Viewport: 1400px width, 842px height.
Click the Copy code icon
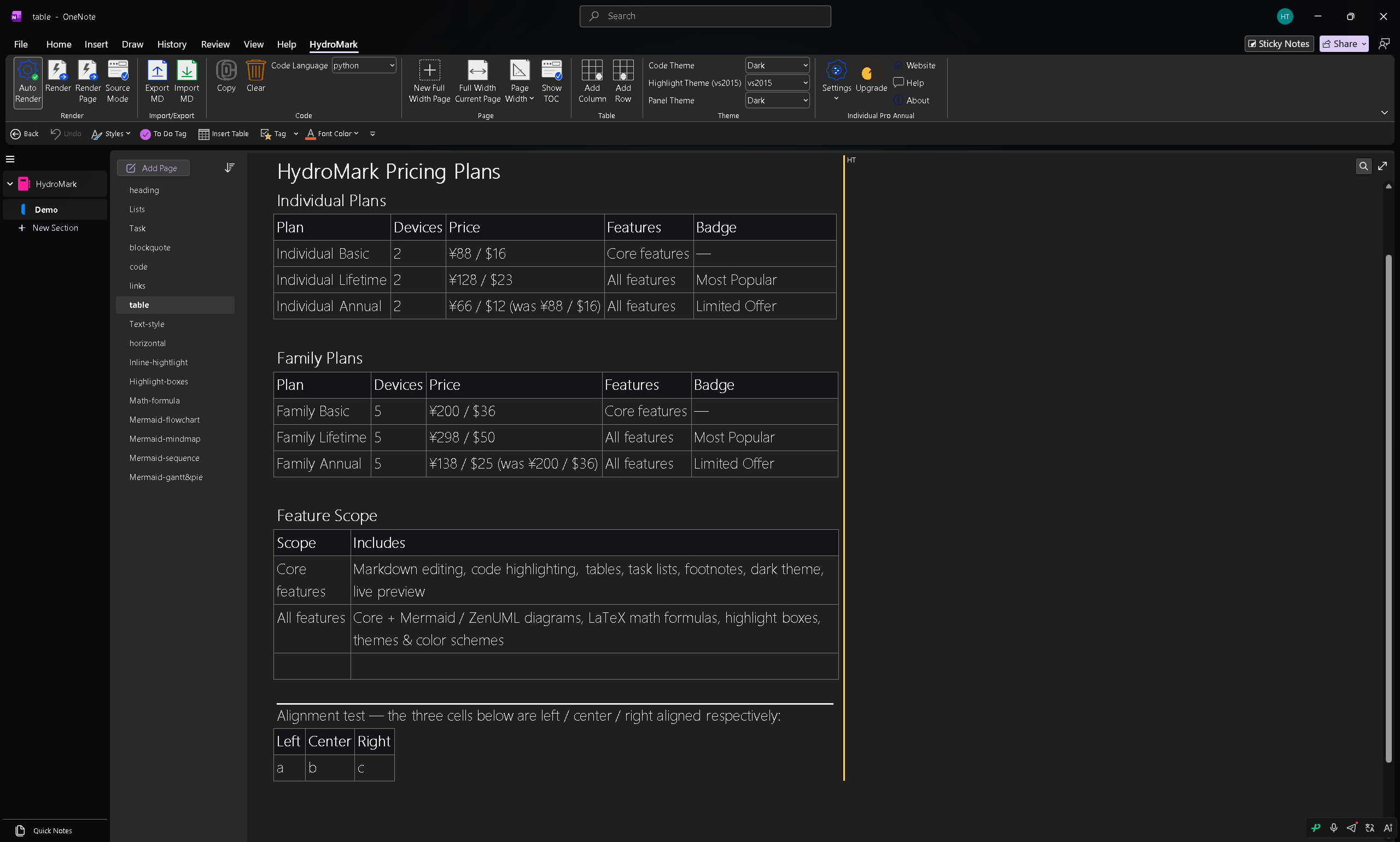226,77
